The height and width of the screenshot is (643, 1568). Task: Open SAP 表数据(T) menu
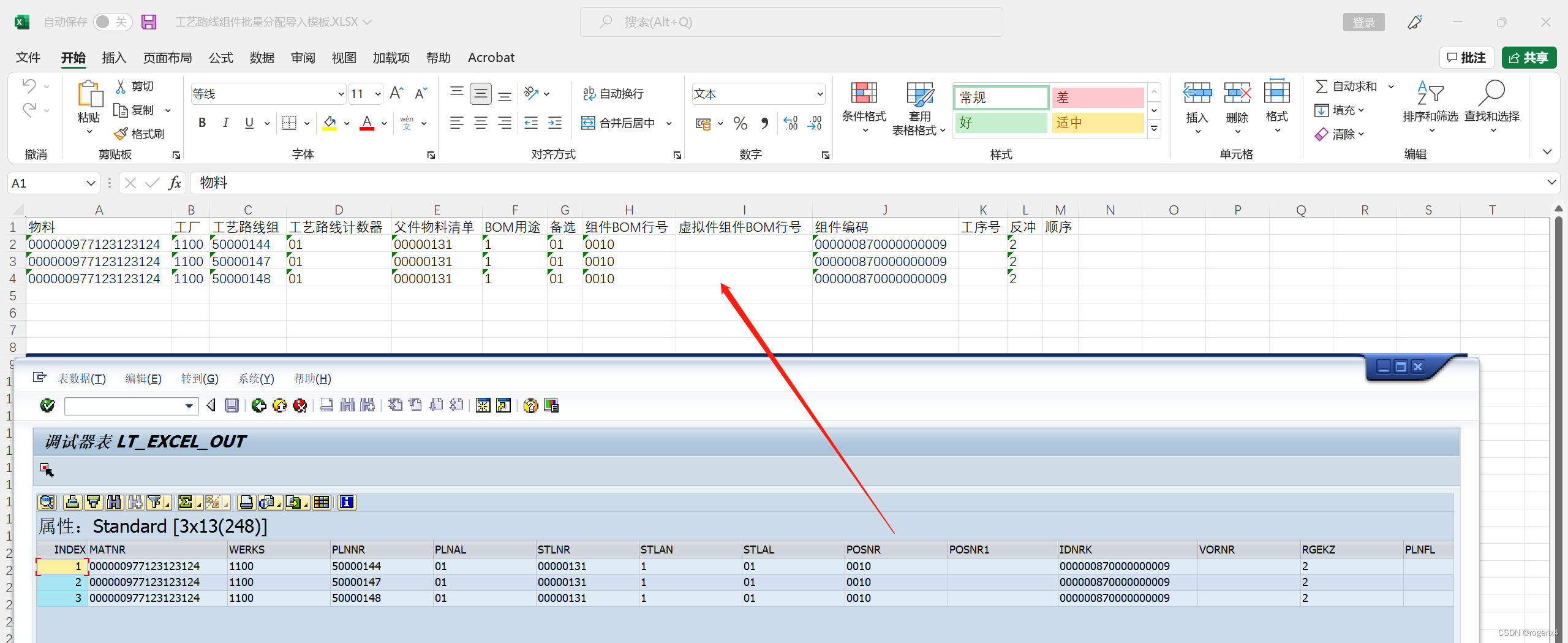tap(81, 379)
